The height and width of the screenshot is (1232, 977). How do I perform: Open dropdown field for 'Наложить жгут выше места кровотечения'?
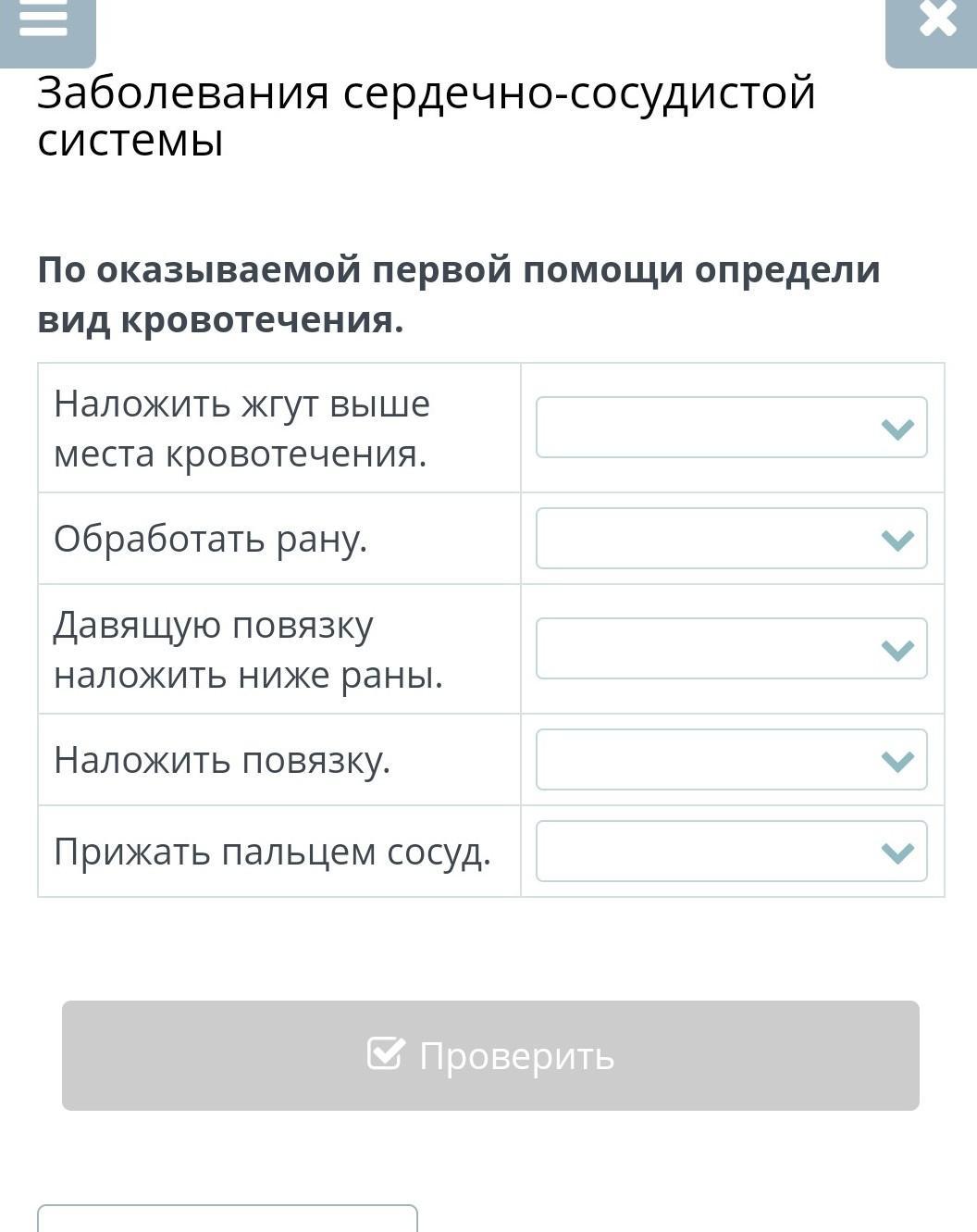pos(731,428)
